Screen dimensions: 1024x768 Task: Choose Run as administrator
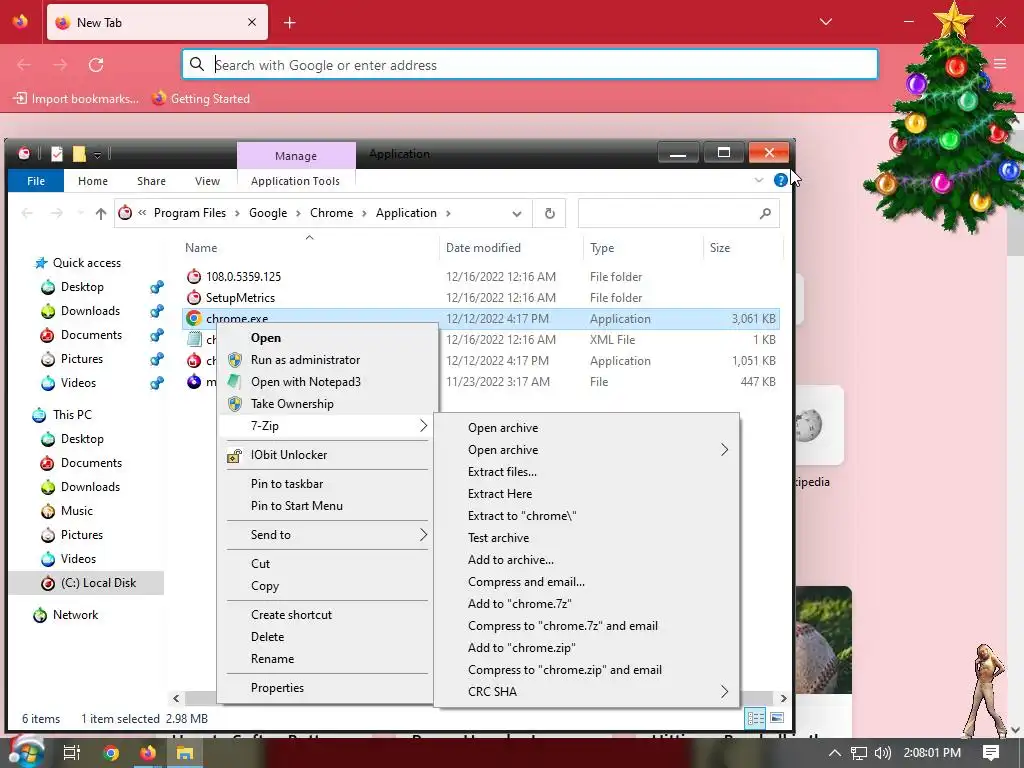[305, 360]
